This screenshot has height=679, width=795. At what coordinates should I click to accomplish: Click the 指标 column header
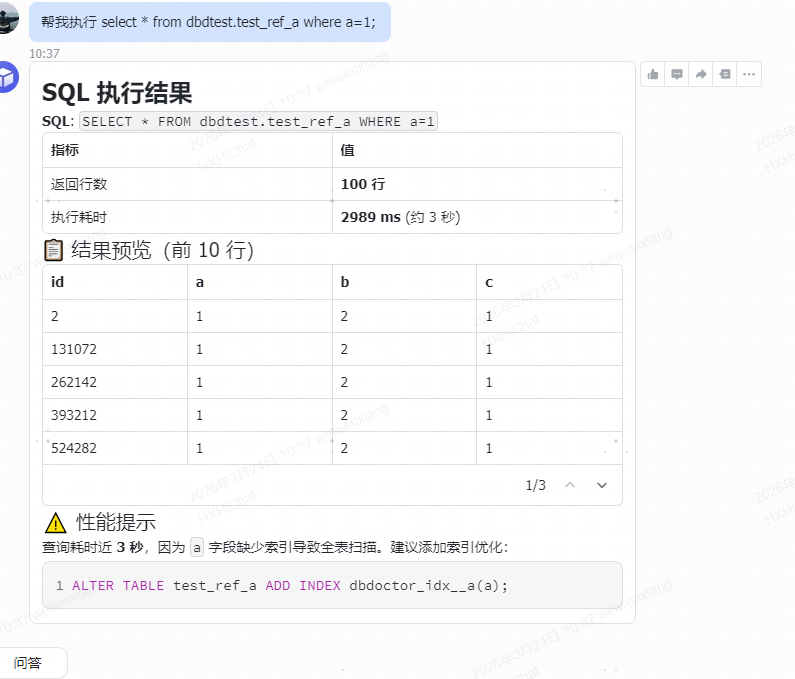point(65,150)
